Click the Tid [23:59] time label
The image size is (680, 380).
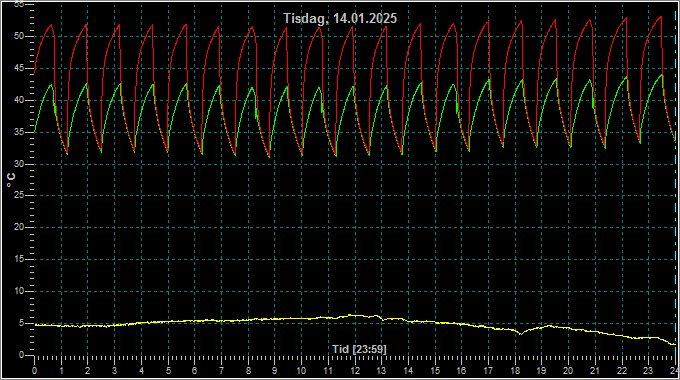pyautogui.click(x=359, y=349)
